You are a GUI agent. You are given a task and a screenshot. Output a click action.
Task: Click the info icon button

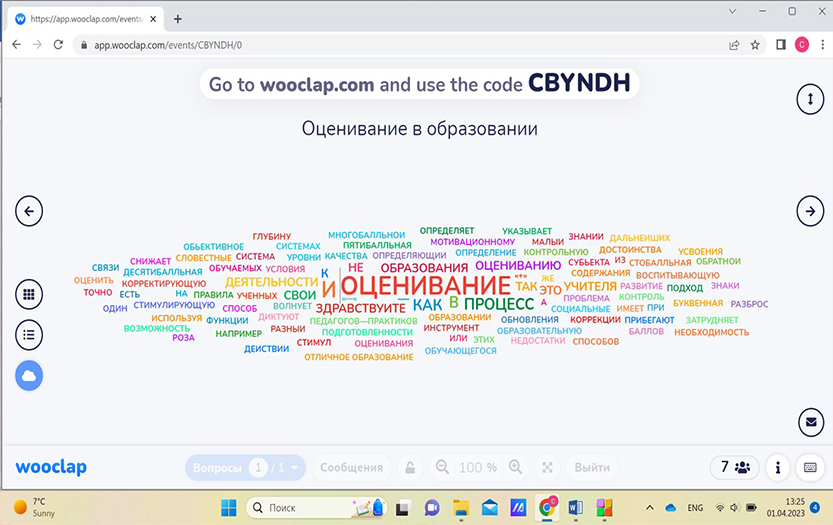pos(778,467)
